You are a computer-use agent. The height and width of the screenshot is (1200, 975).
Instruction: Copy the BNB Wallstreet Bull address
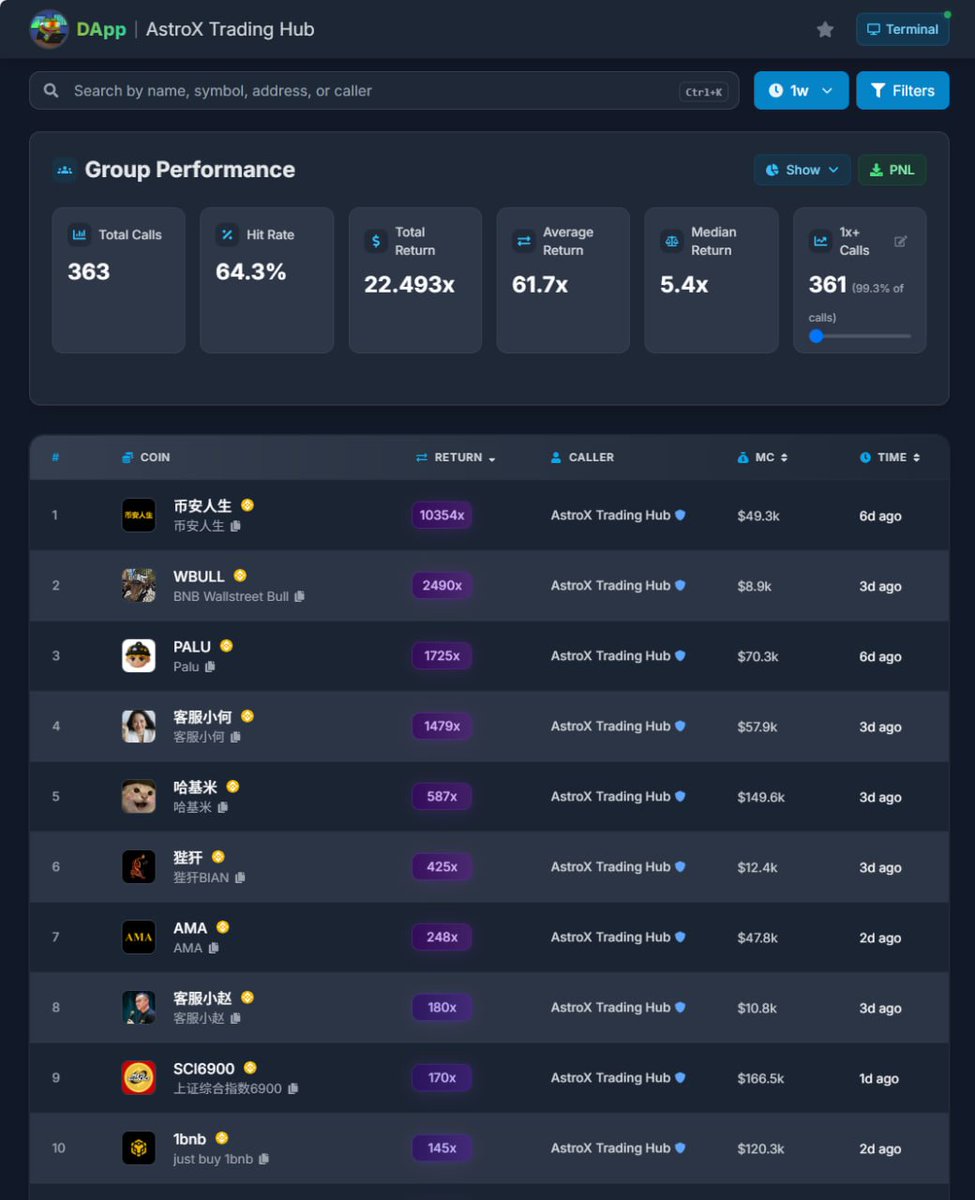click(300, 596)
